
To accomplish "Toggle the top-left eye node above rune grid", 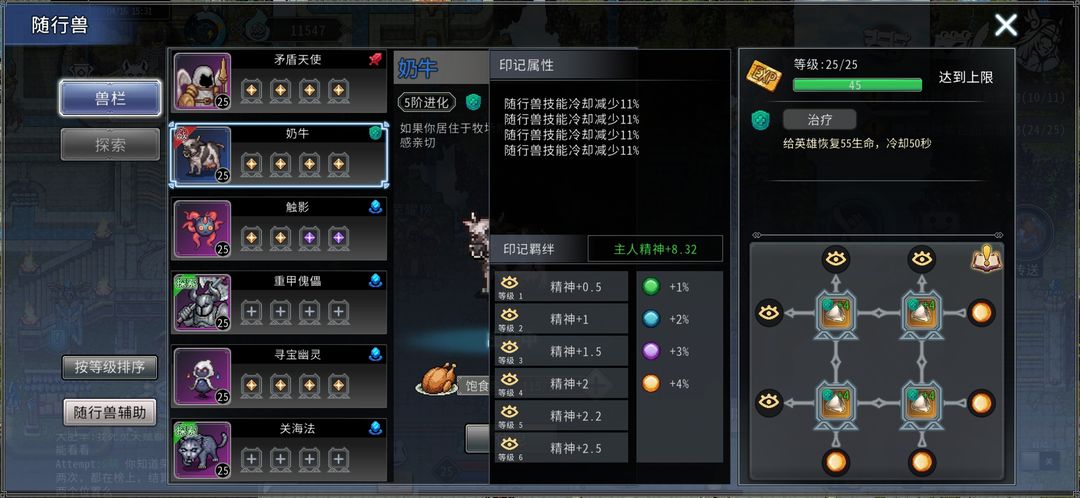I will pos(836,260).
